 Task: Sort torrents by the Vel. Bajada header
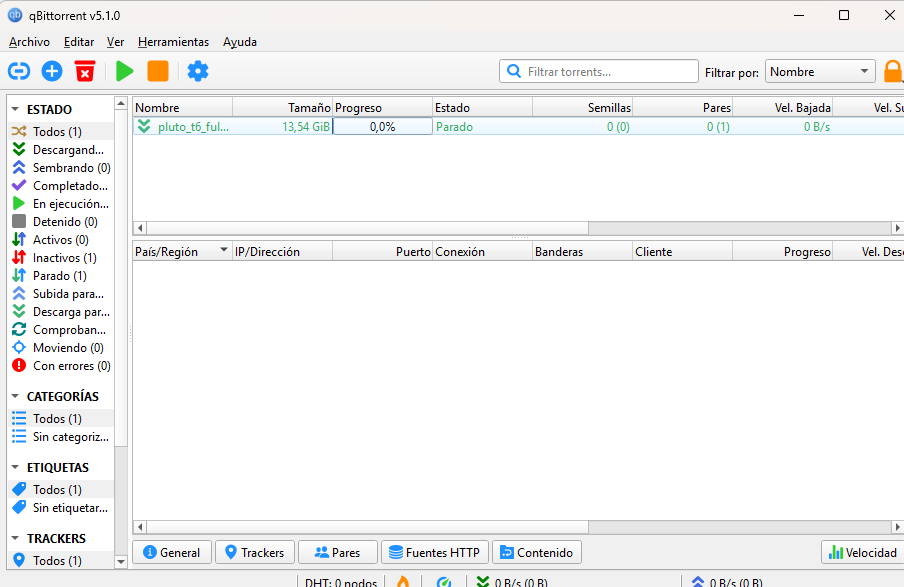(782, 108)
